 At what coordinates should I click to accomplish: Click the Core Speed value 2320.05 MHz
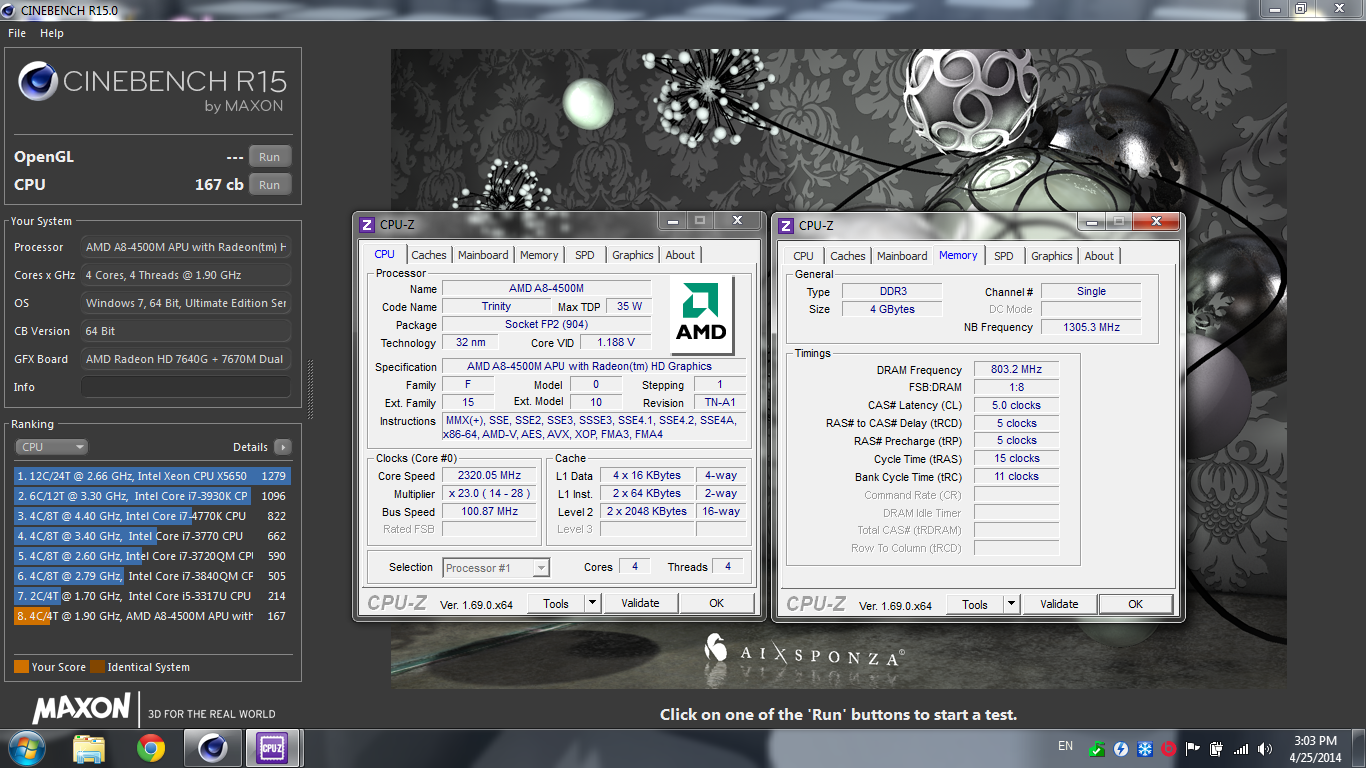pos(490,476)
